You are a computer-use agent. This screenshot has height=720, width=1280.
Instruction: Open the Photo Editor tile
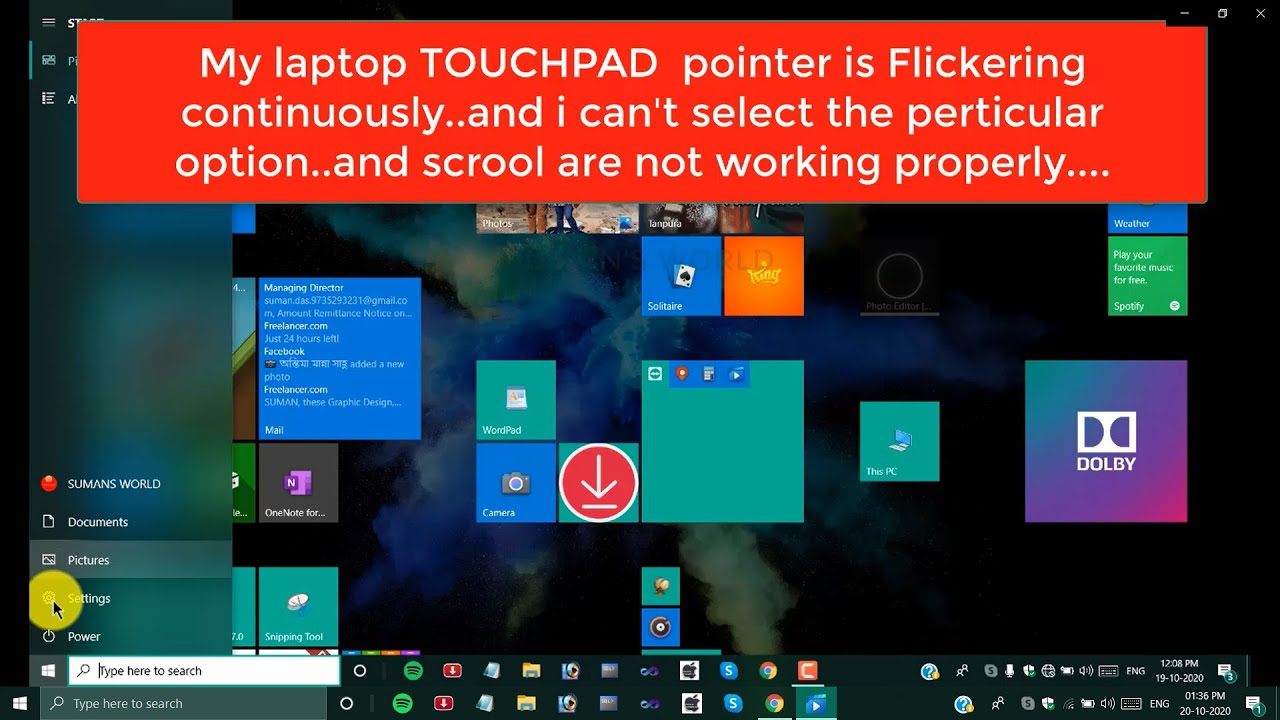point(899,276)
